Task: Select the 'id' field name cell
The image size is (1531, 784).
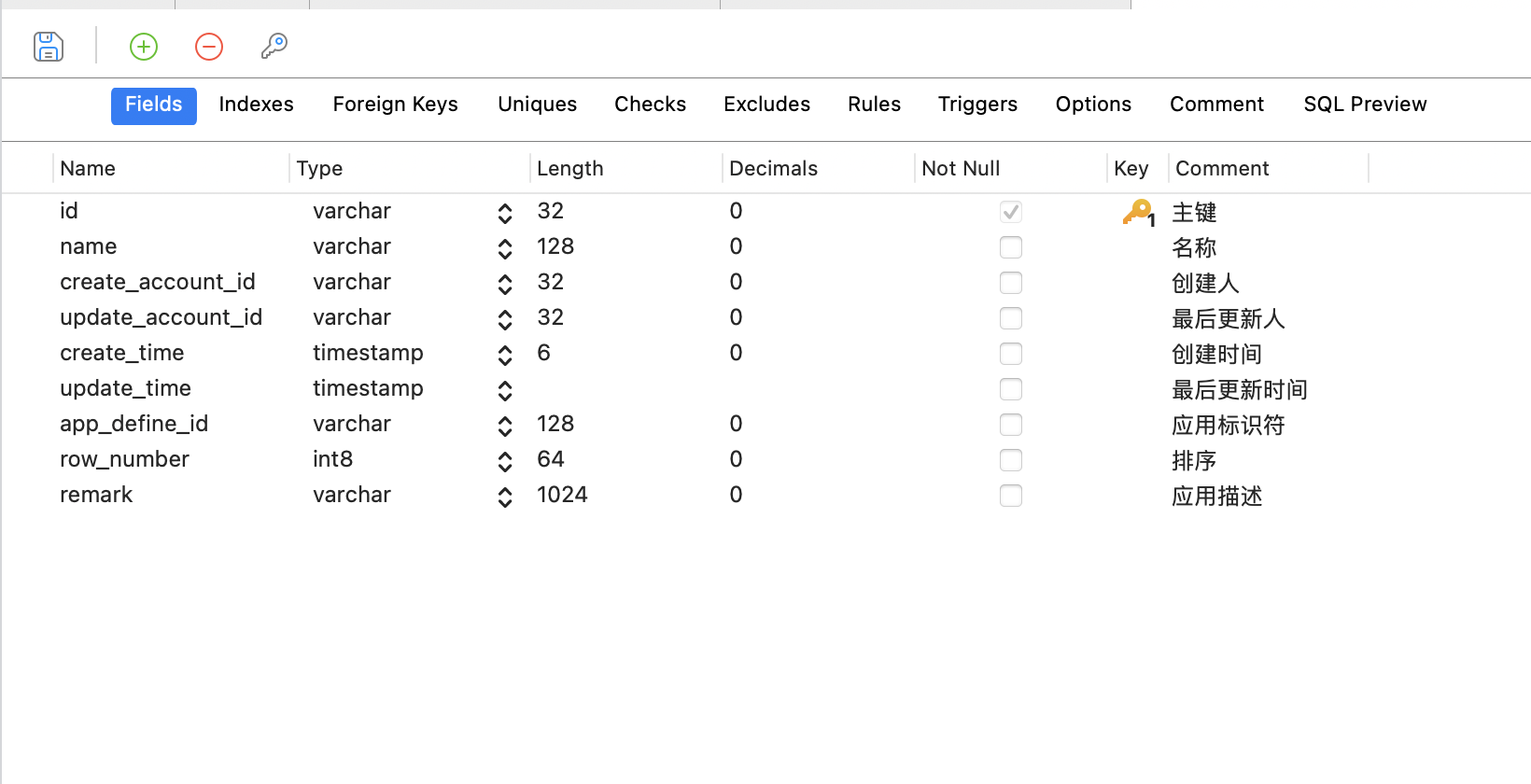Action: pyautogui.click(x=69, y=212)
